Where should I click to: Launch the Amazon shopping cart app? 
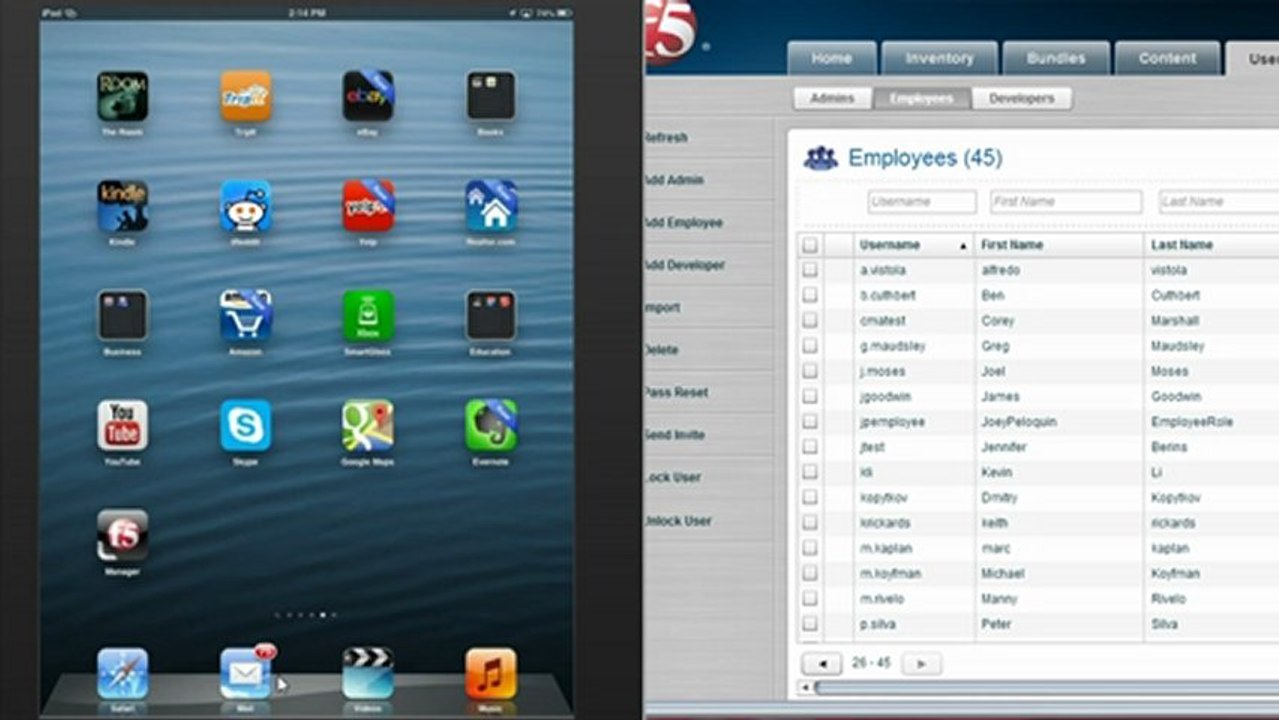click(245, 316)
